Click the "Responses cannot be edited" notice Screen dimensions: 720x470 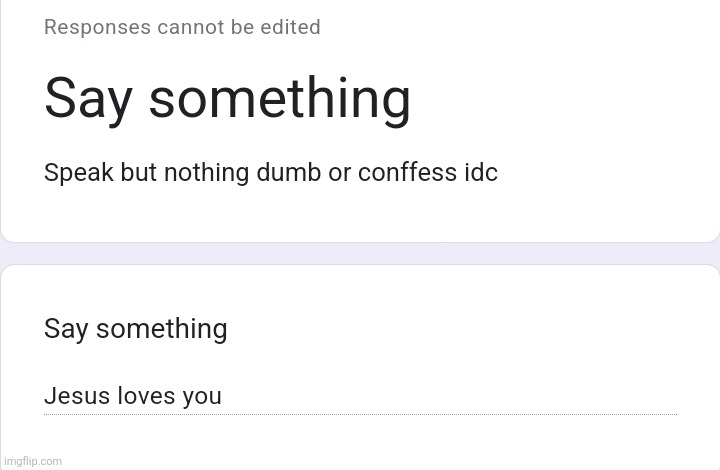tap(182, 27)
